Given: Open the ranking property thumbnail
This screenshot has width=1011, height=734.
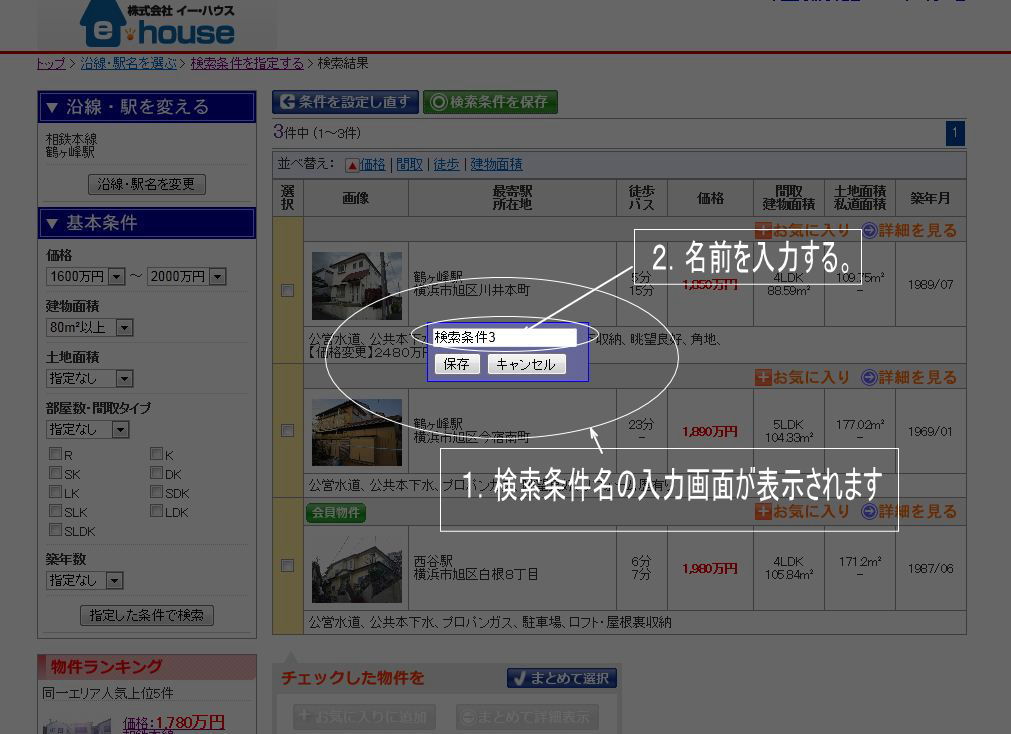Looking at the screenshot, I should pyautogui.click(x=77, y=726).
